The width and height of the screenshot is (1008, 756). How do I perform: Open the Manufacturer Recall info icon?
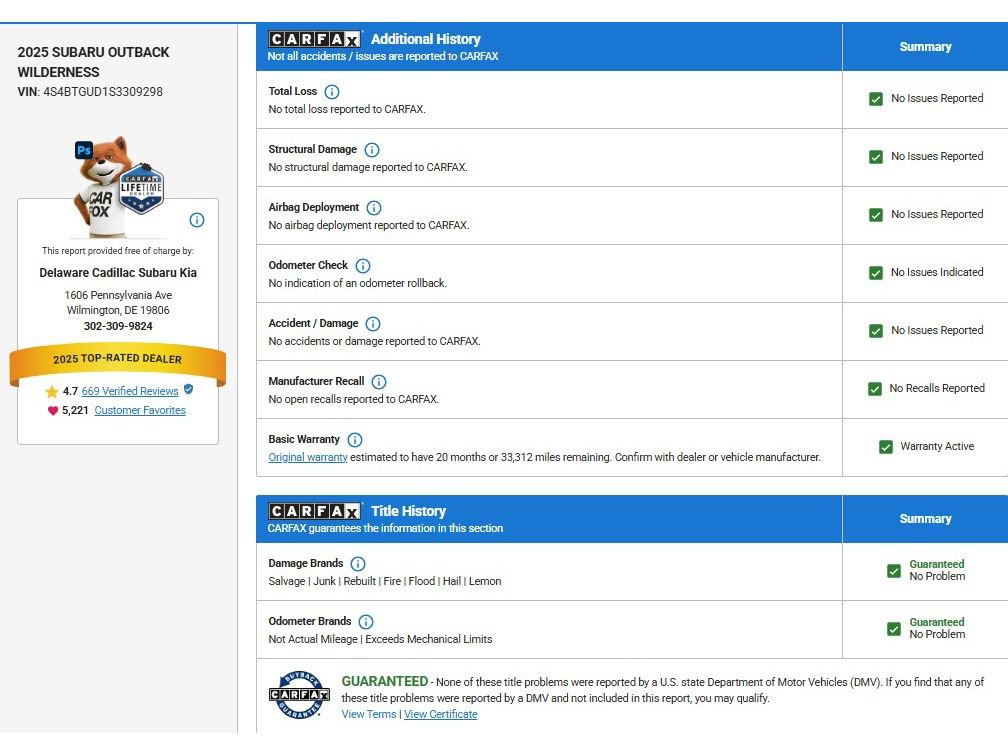coord(379,382)
